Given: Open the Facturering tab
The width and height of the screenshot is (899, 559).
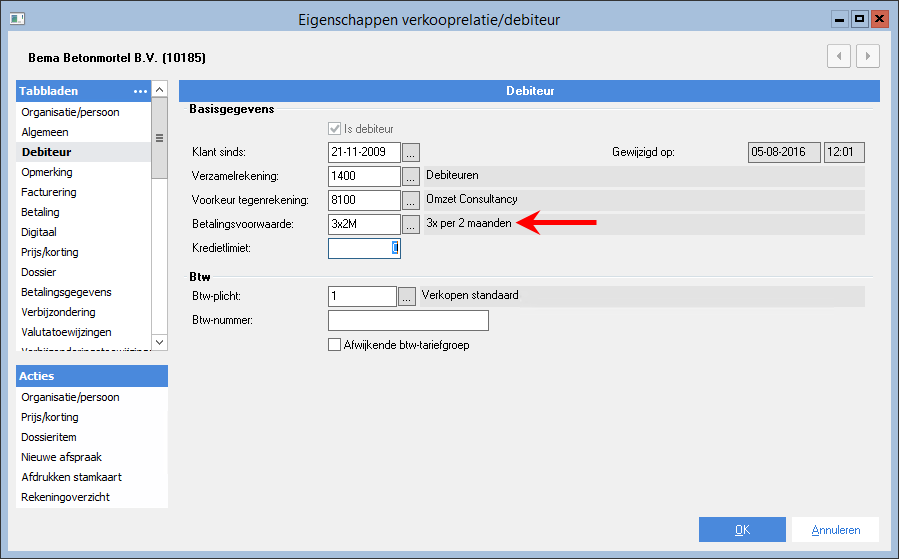Looking at the screenshot, I should 84,192.
